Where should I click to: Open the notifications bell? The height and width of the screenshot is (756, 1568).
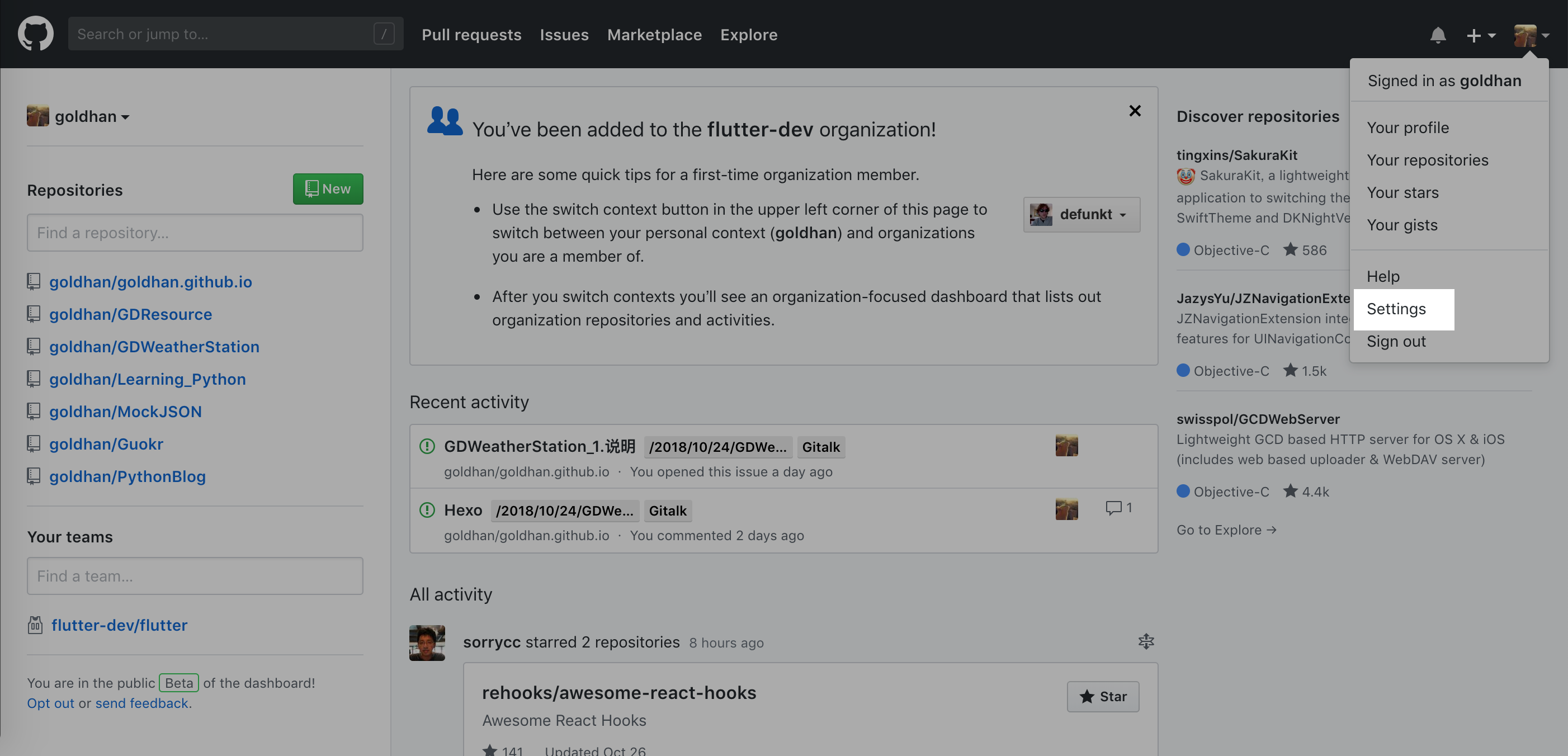(1438, 35)
